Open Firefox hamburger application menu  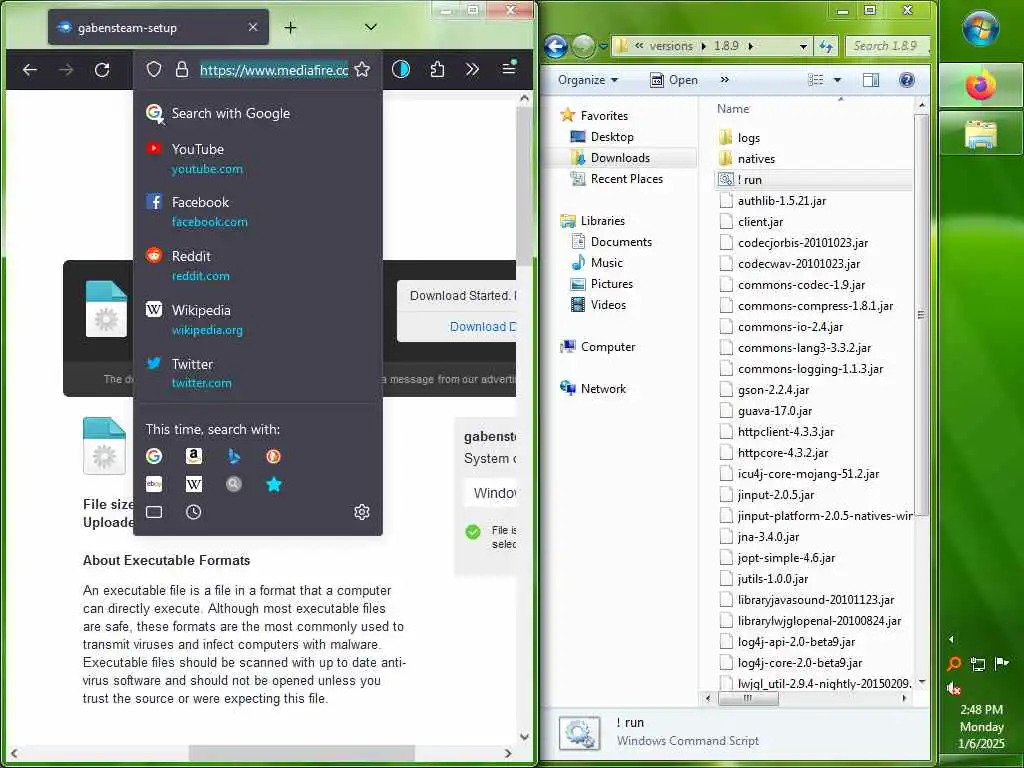(x=509, y=68)
